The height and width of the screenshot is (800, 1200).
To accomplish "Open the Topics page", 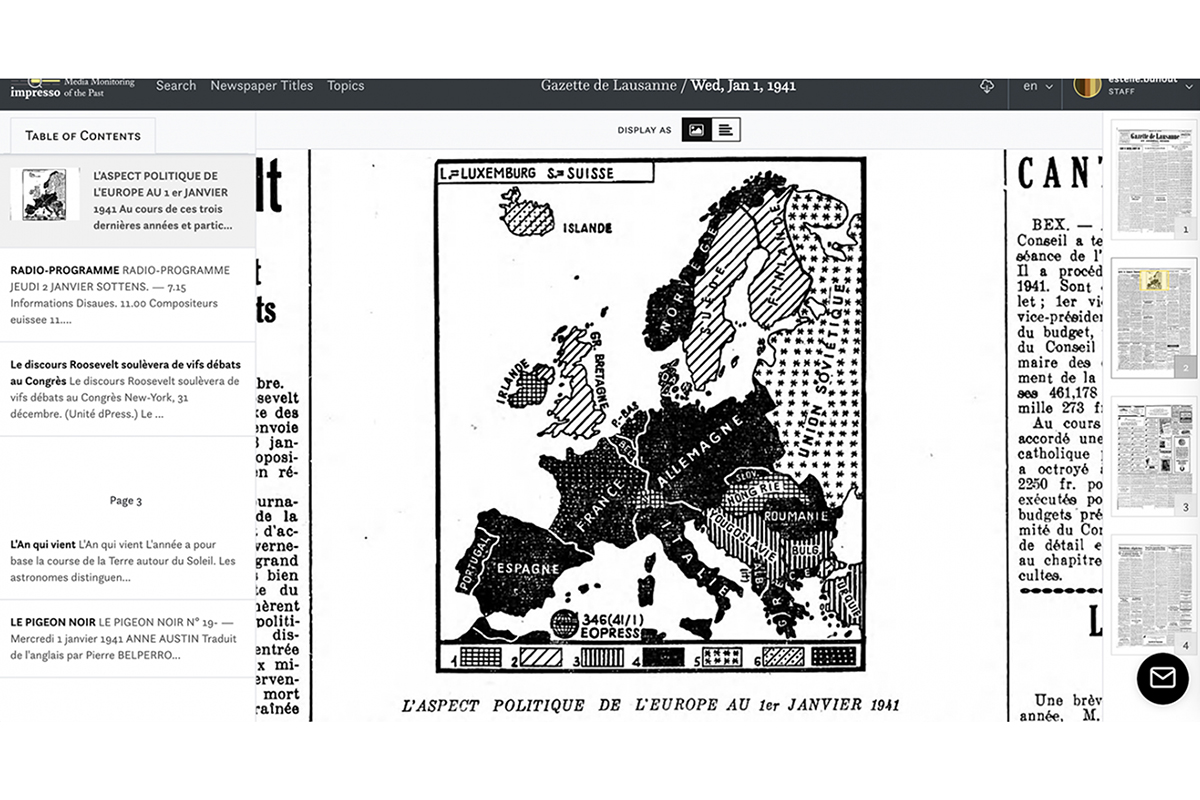I will pyautogui.click(x=345, y=86).
